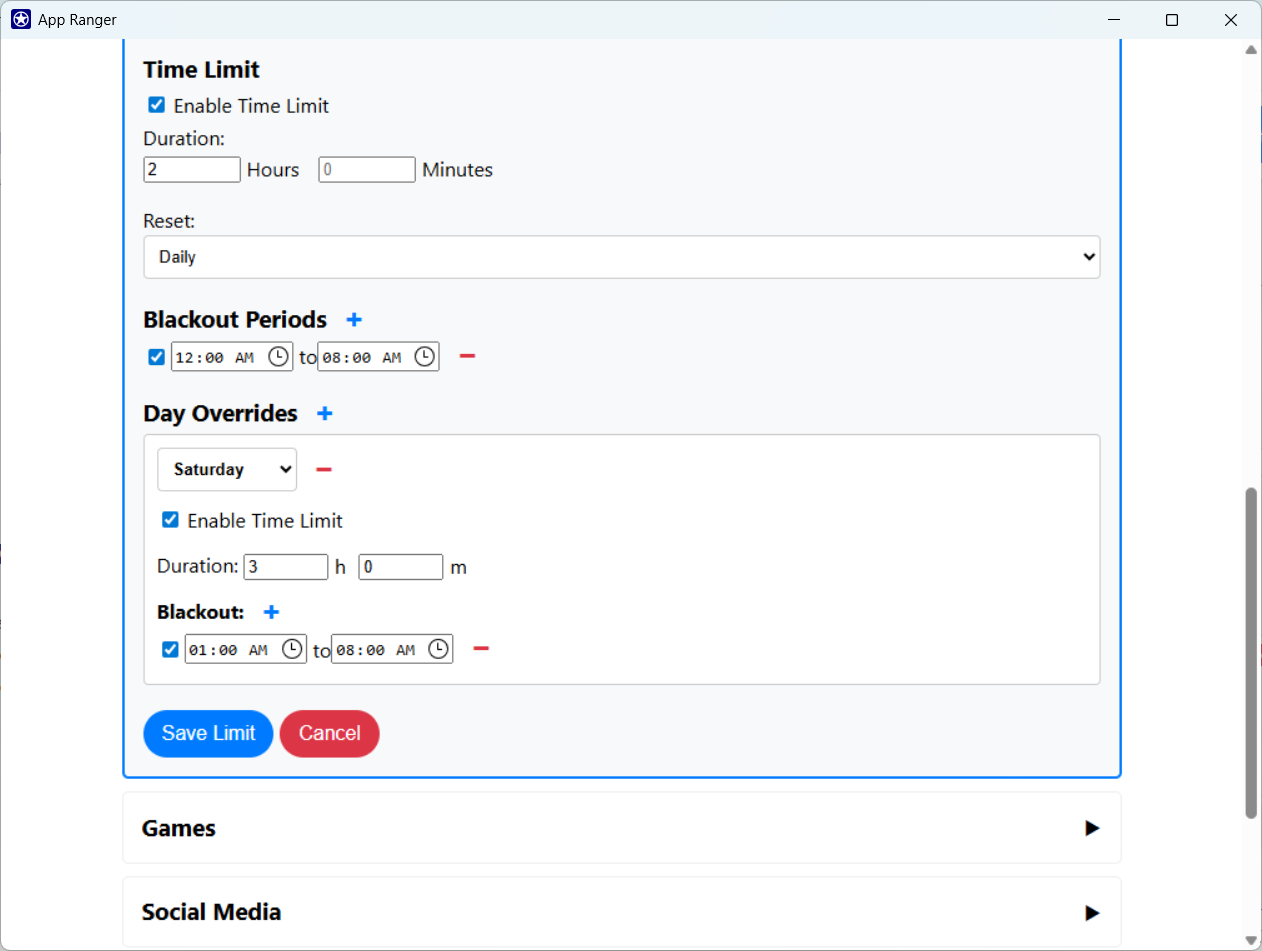Open the Saturday day selector dropdown
Image resolution: width=1262 pixels, height=951 pixels.
[227, 469]
